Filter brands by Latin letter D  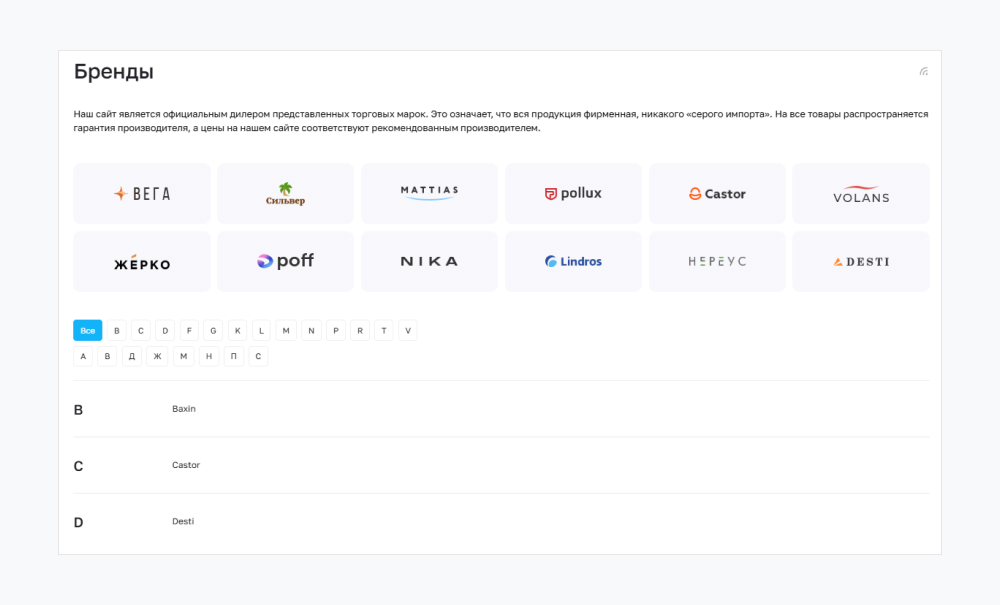coord(165,331)
